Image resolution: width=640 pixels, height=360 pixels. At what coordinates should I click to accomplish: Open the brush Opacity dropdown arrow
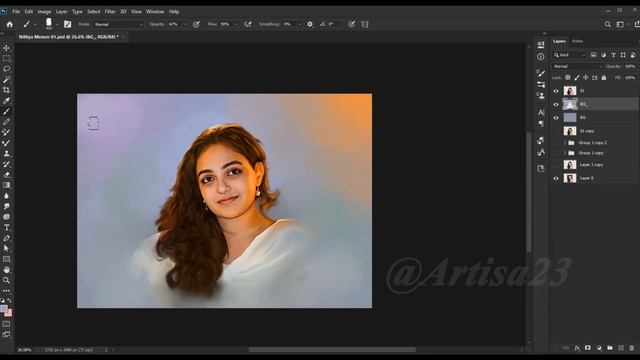(x=184, y=24)
